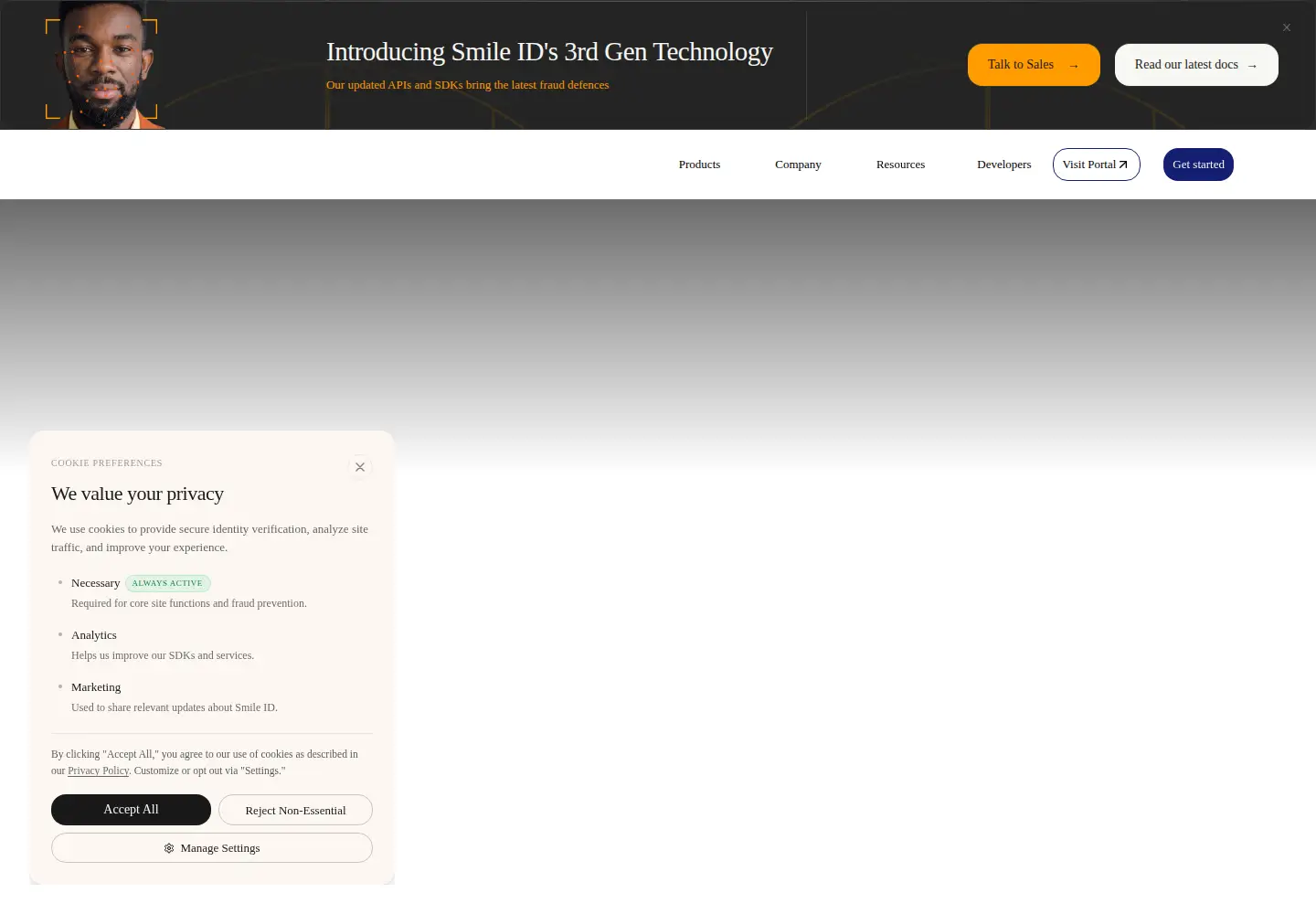Screen dimensions: 1316x914
Task: Click the Analytics cookie category label
Action: (x=94, y=635)
